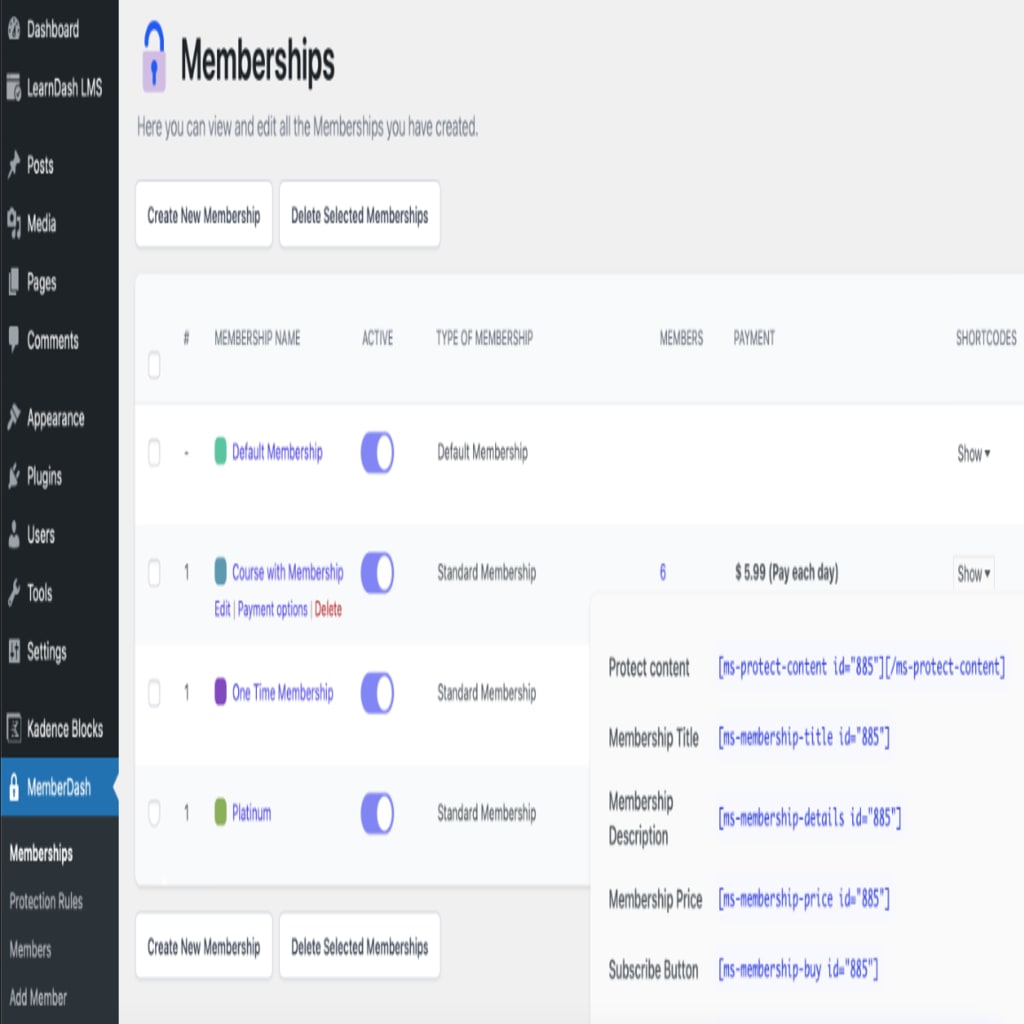Tick the Default Membership row checkbox
Screen dimensions: 1024x1024
(x=154, y=453)
